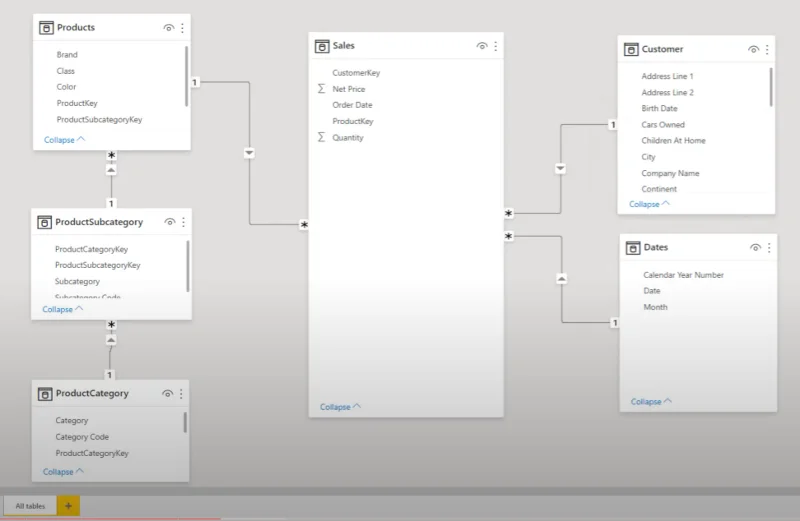The image size is (800, 521).
Task: Open ProductCategory more options menu
Action: (181, 393)
